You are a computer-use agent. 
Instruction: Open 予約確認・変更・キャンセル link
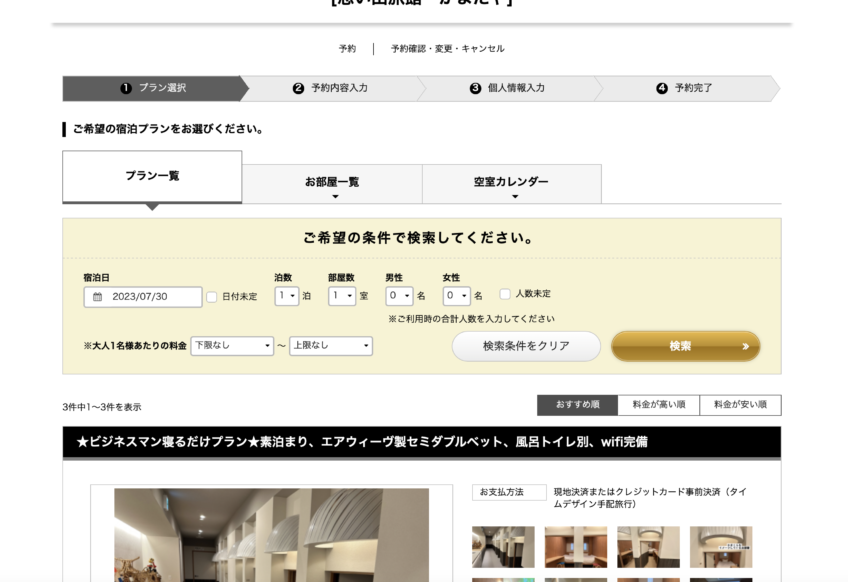(448, 49)
